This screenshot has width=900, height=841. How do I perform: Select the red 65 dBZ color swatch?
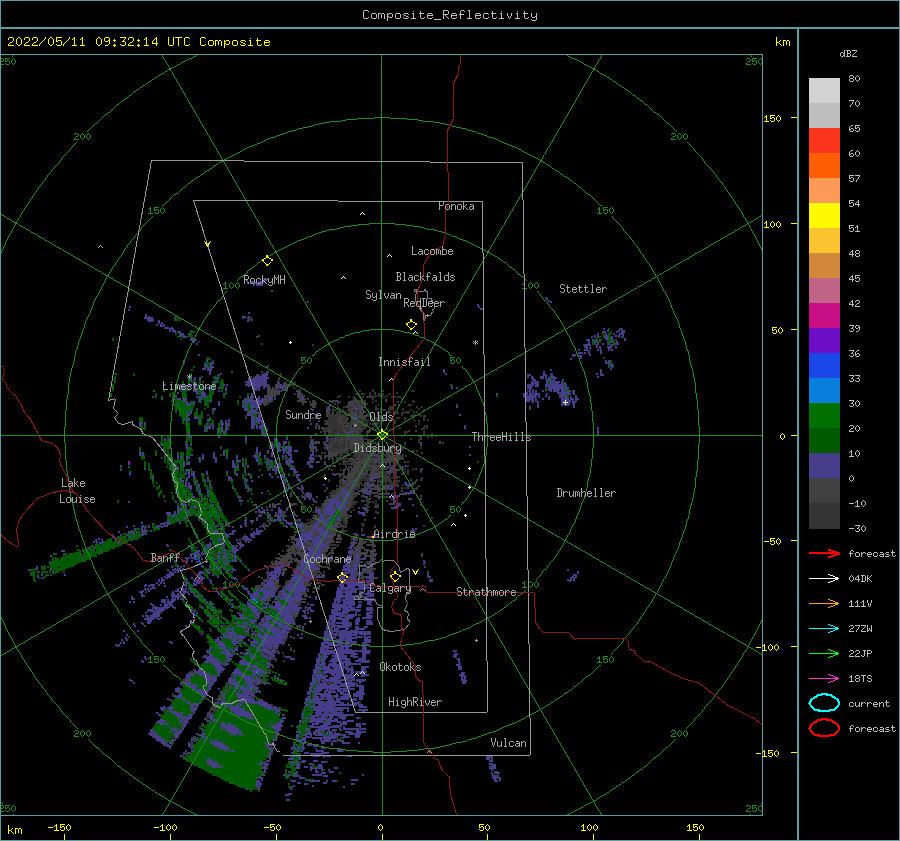(x=824, y=141)
